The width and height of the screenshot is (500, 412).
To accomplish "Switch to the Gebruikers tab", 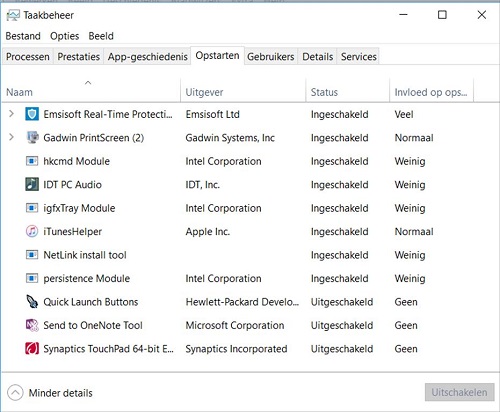I will coord(271,57).
